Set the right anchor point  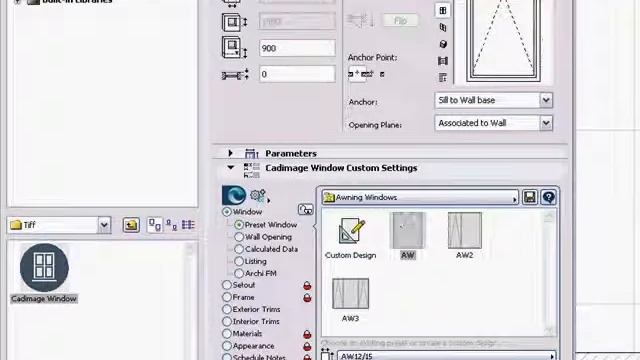click(382, 74)
